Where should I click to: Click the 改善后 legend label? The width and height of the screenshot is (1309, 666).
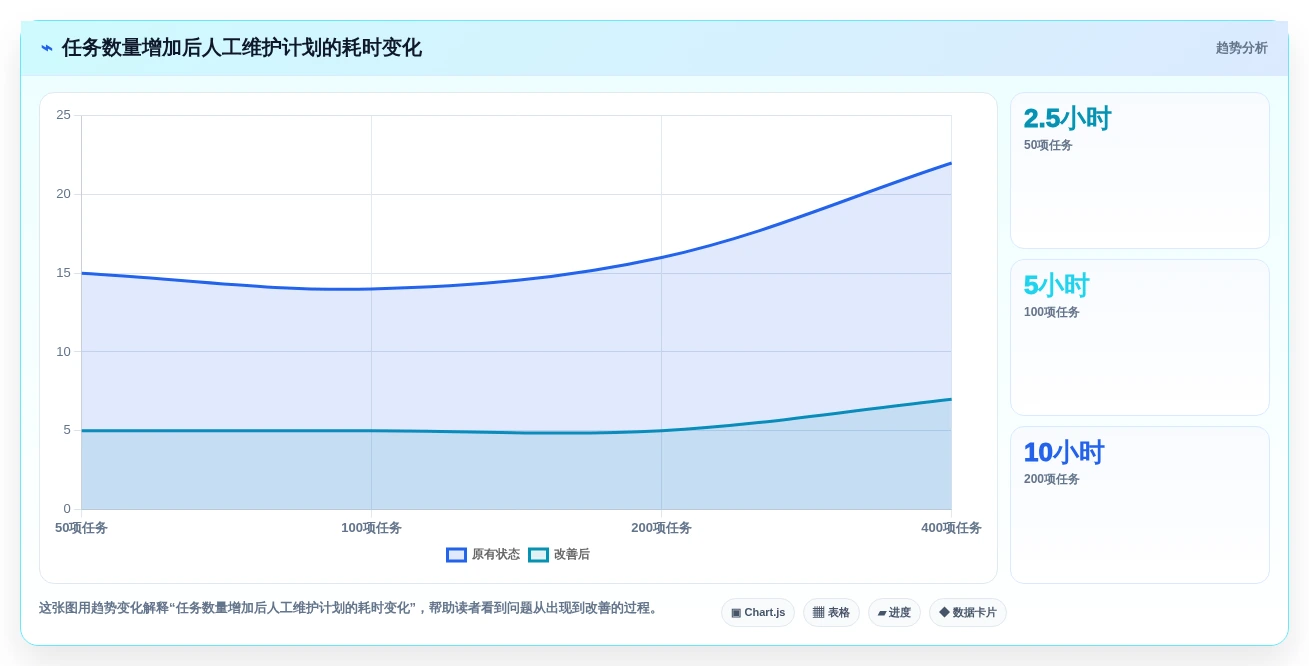[571, 555]
